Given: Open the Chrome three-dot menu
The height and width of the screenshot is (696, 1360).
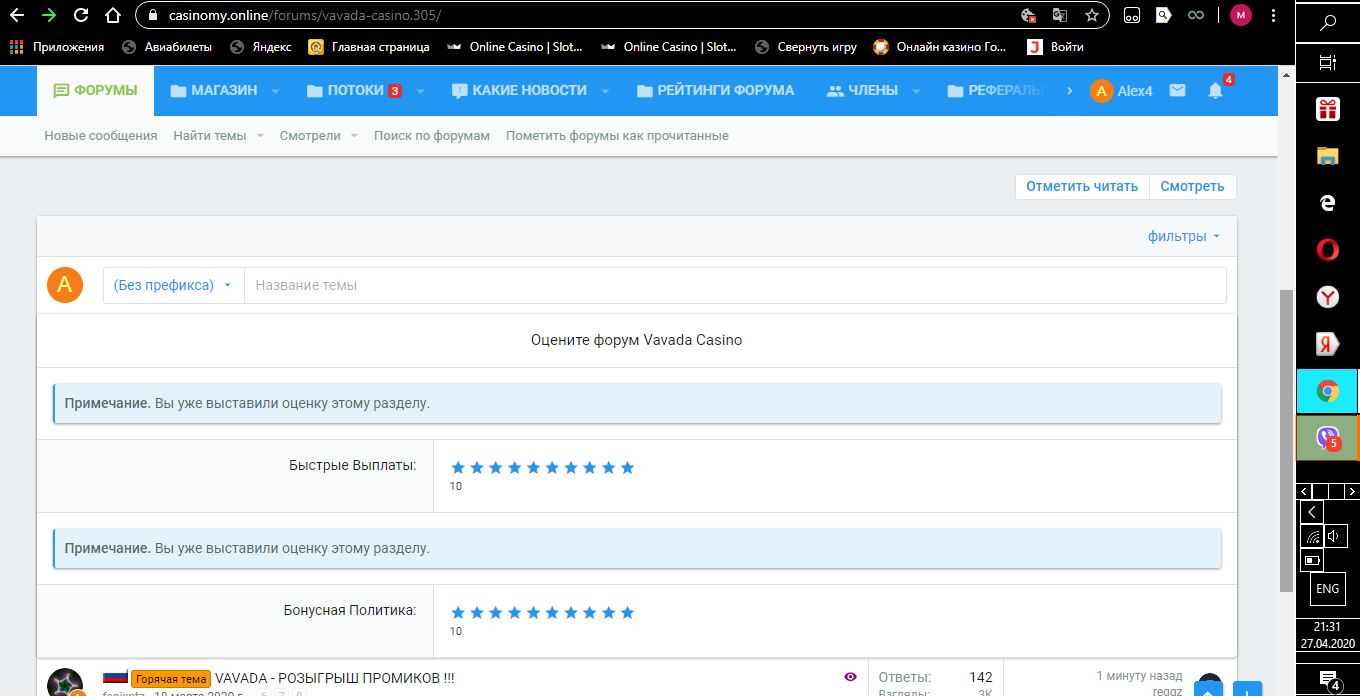Looking at the screenshot, I should (x=1273, y=15).
